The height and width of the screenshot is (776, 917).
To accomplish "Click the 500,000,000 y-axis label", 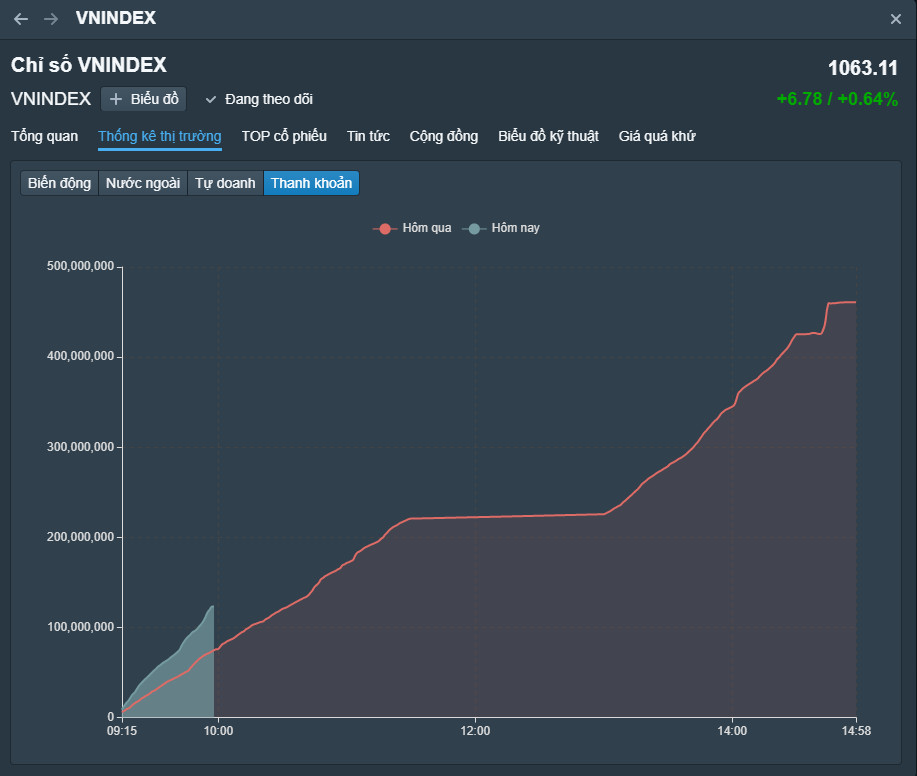I will (x=81, y=266).
